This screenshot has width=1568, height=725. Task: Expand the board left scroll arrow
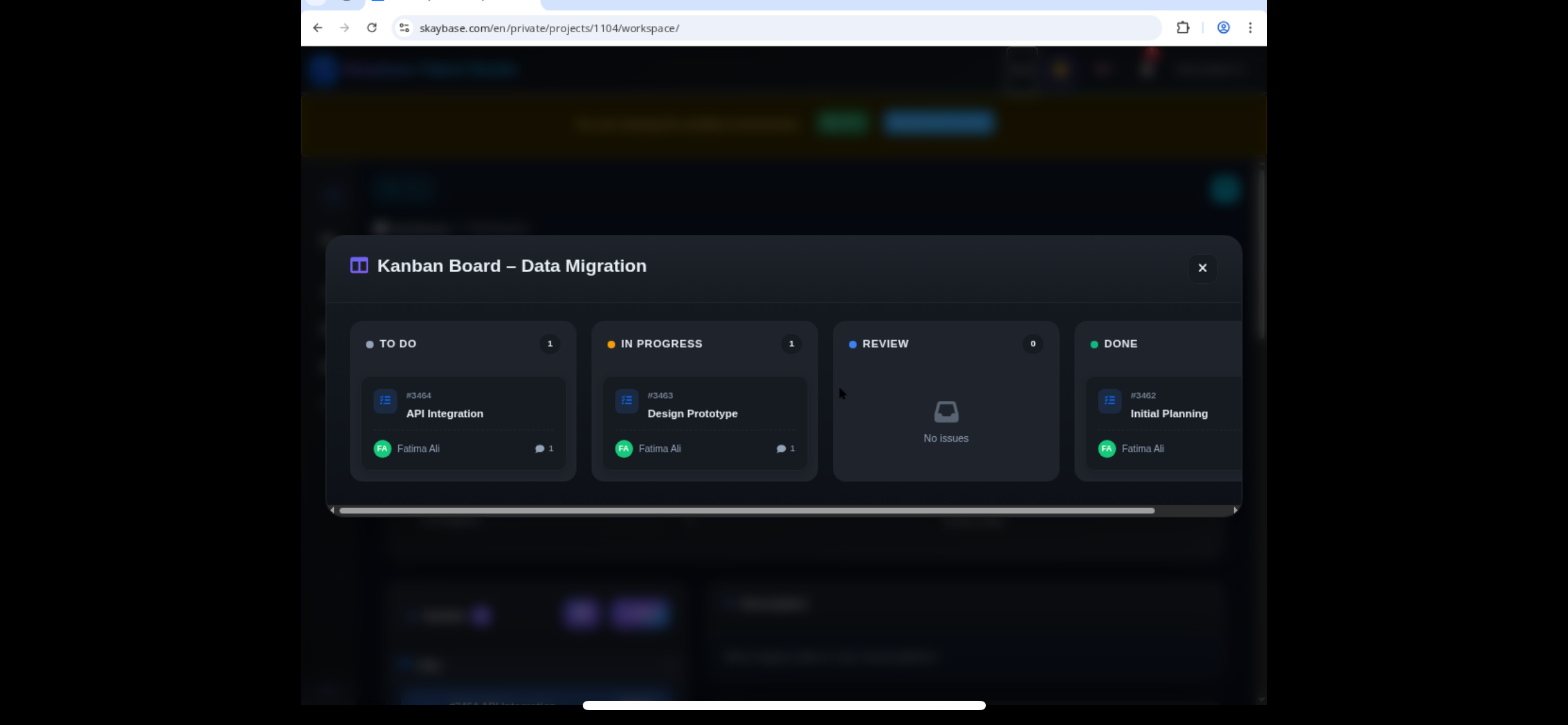333,509
